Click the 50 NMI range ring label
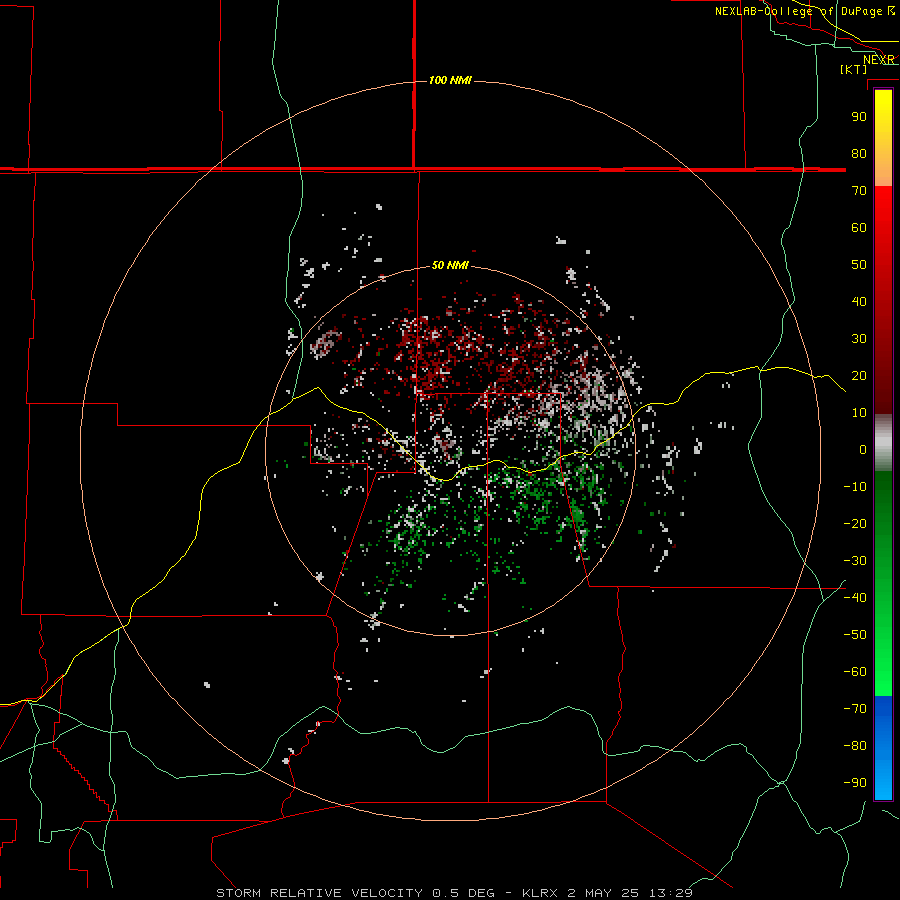The height and width of the screenshot is (900, 900). point(450,265)
